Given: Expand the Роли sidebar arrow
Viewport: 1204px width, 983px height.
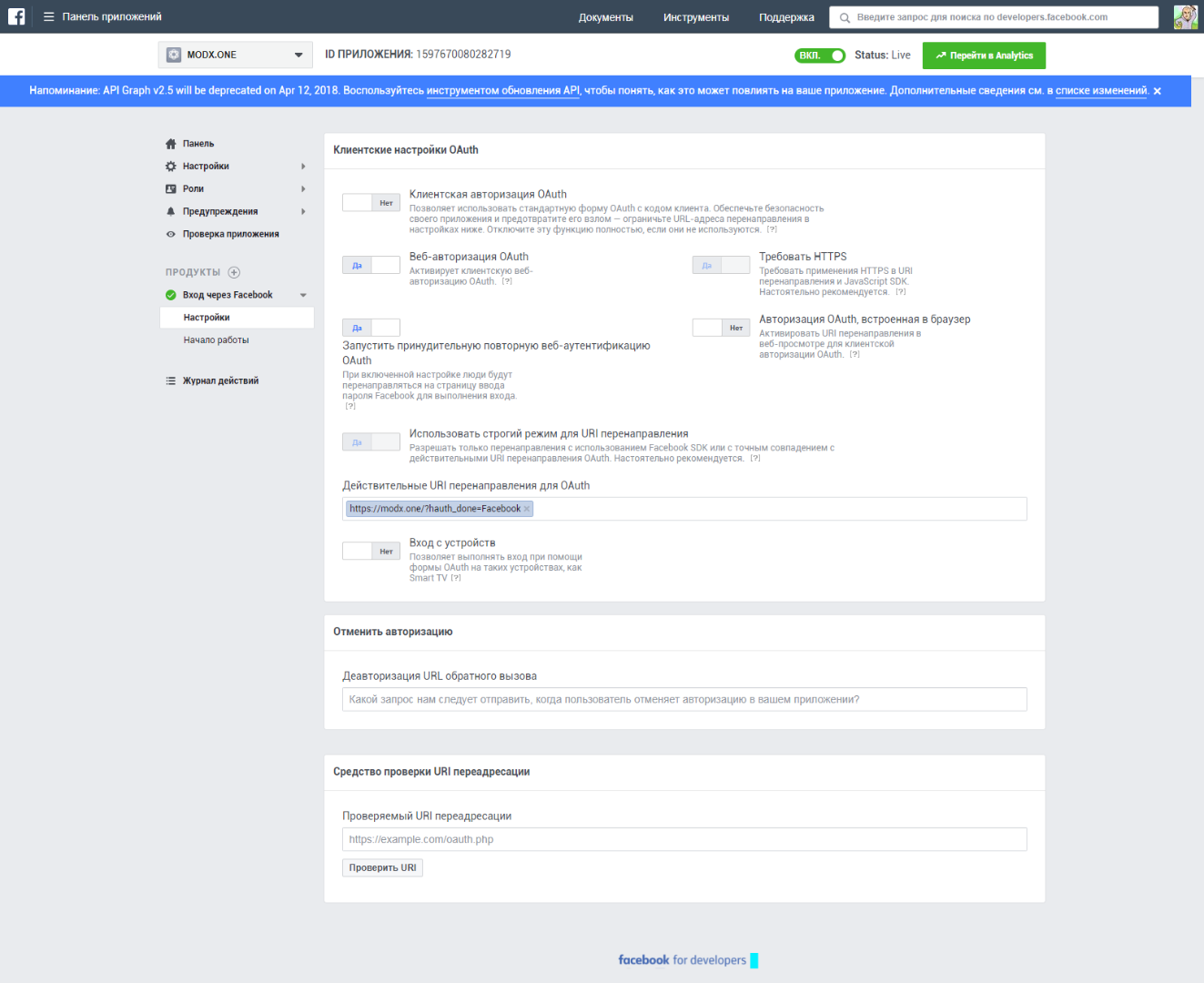Looking at the screenshot, I should coord(303,189).
